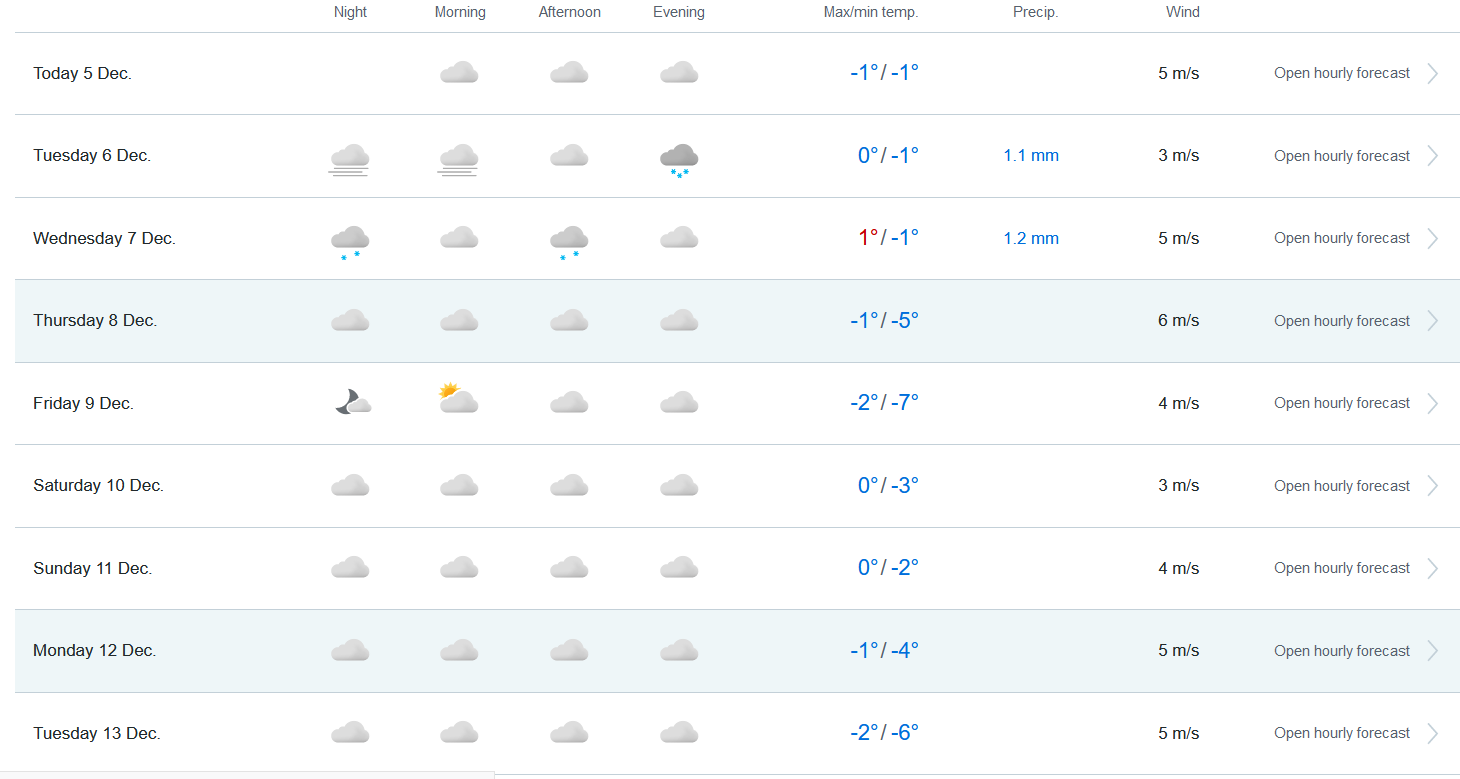Click Thursday 8 Dec. evening cloud icon

pyautogui.click(x=679, y=320)
